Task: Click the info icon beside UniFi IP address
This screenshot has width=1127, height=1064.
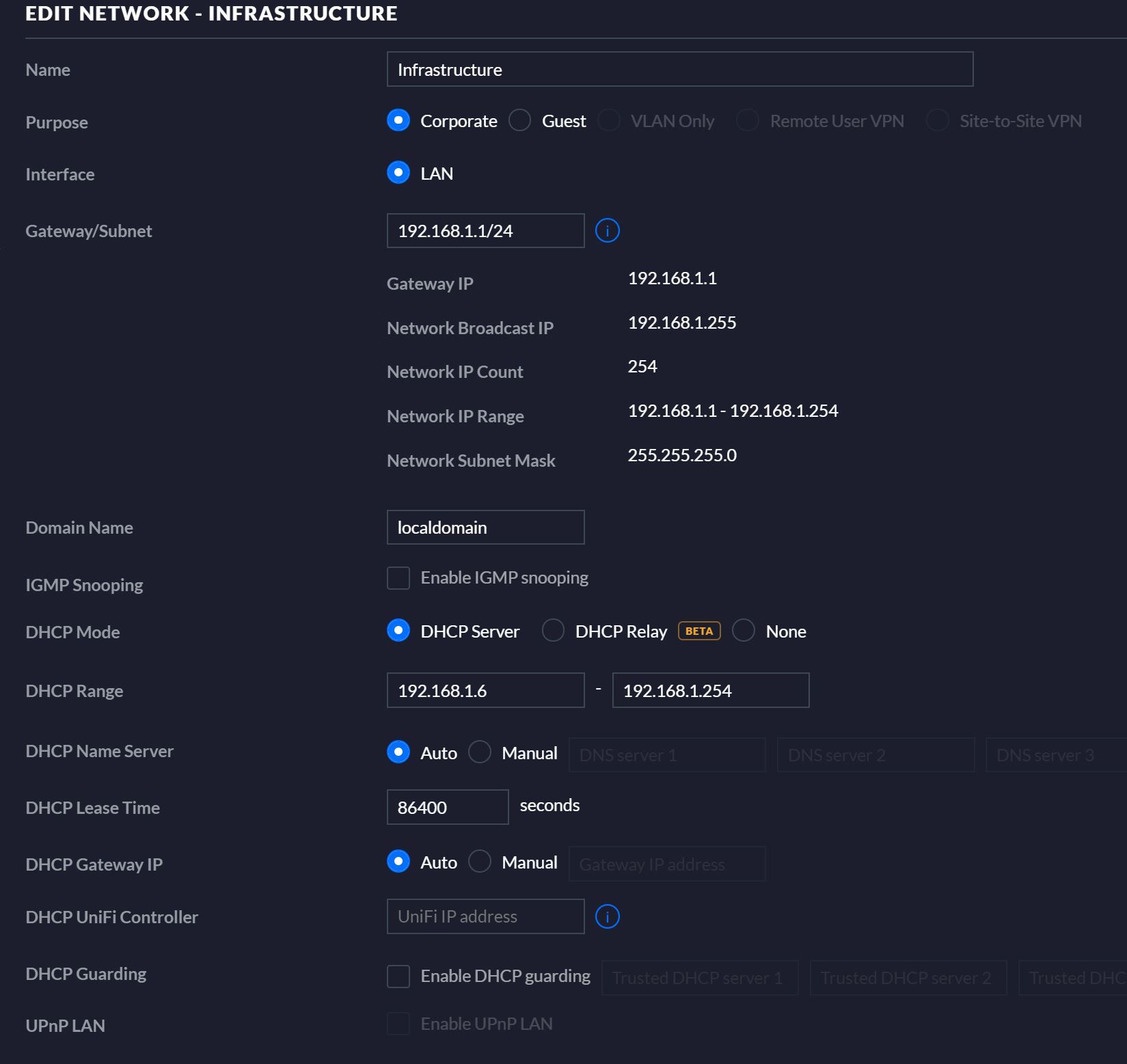Action: point(607,916)
